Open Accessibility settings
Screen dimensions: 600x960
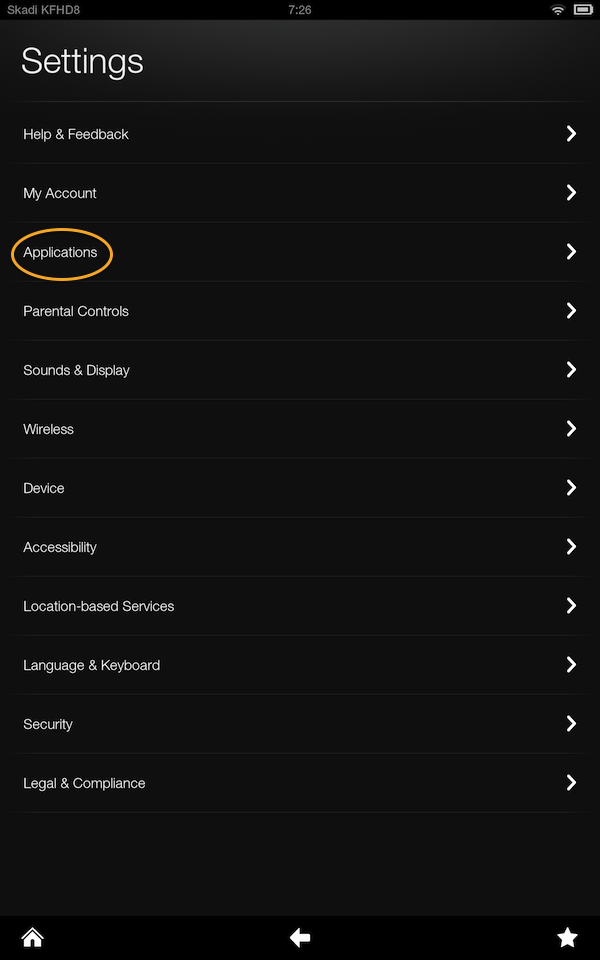click(x=300, y=547)
